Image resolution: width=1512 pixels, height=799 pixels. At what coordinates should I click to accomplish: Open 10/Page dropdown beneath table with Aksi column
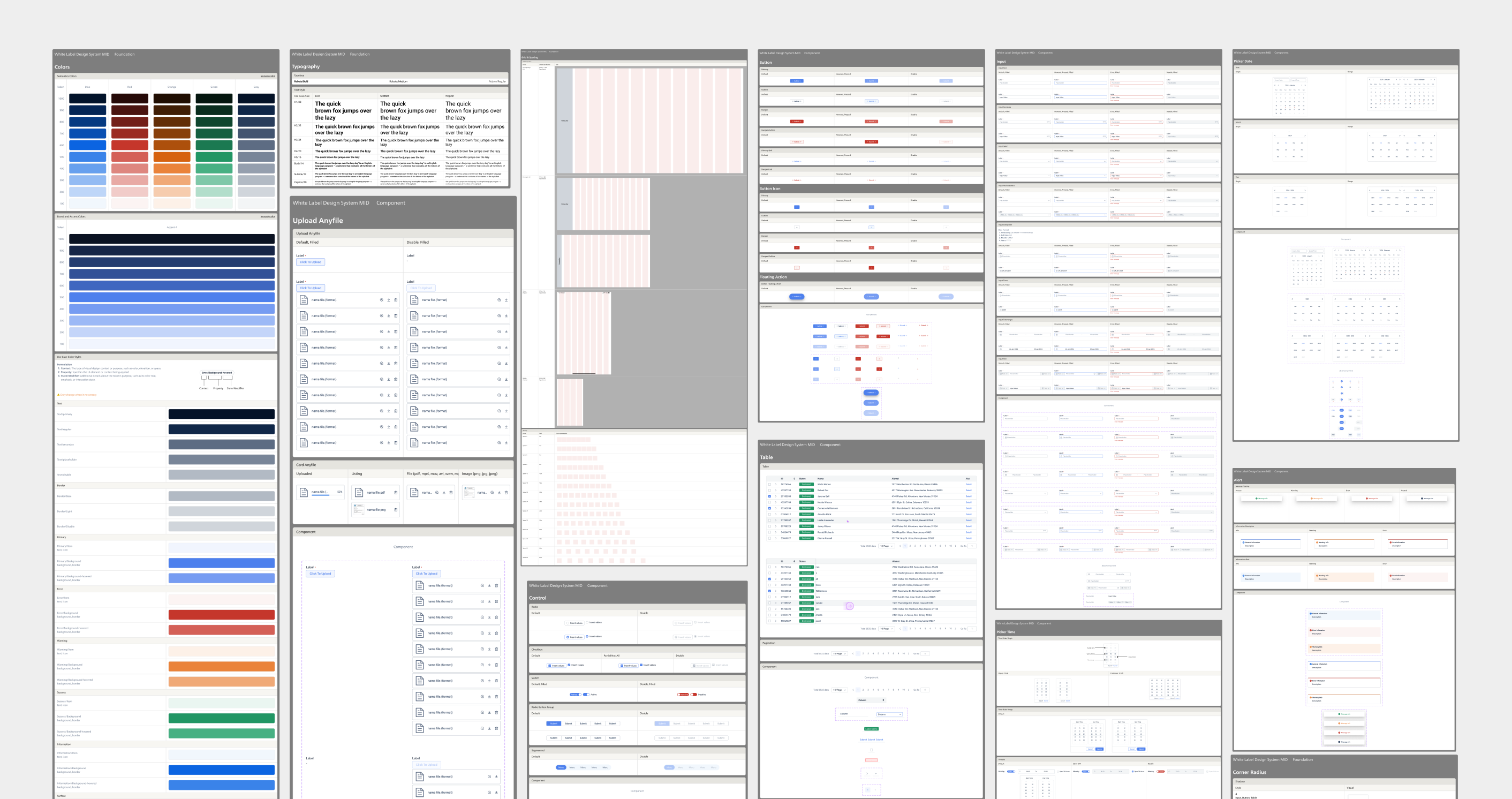click(886, 546)
